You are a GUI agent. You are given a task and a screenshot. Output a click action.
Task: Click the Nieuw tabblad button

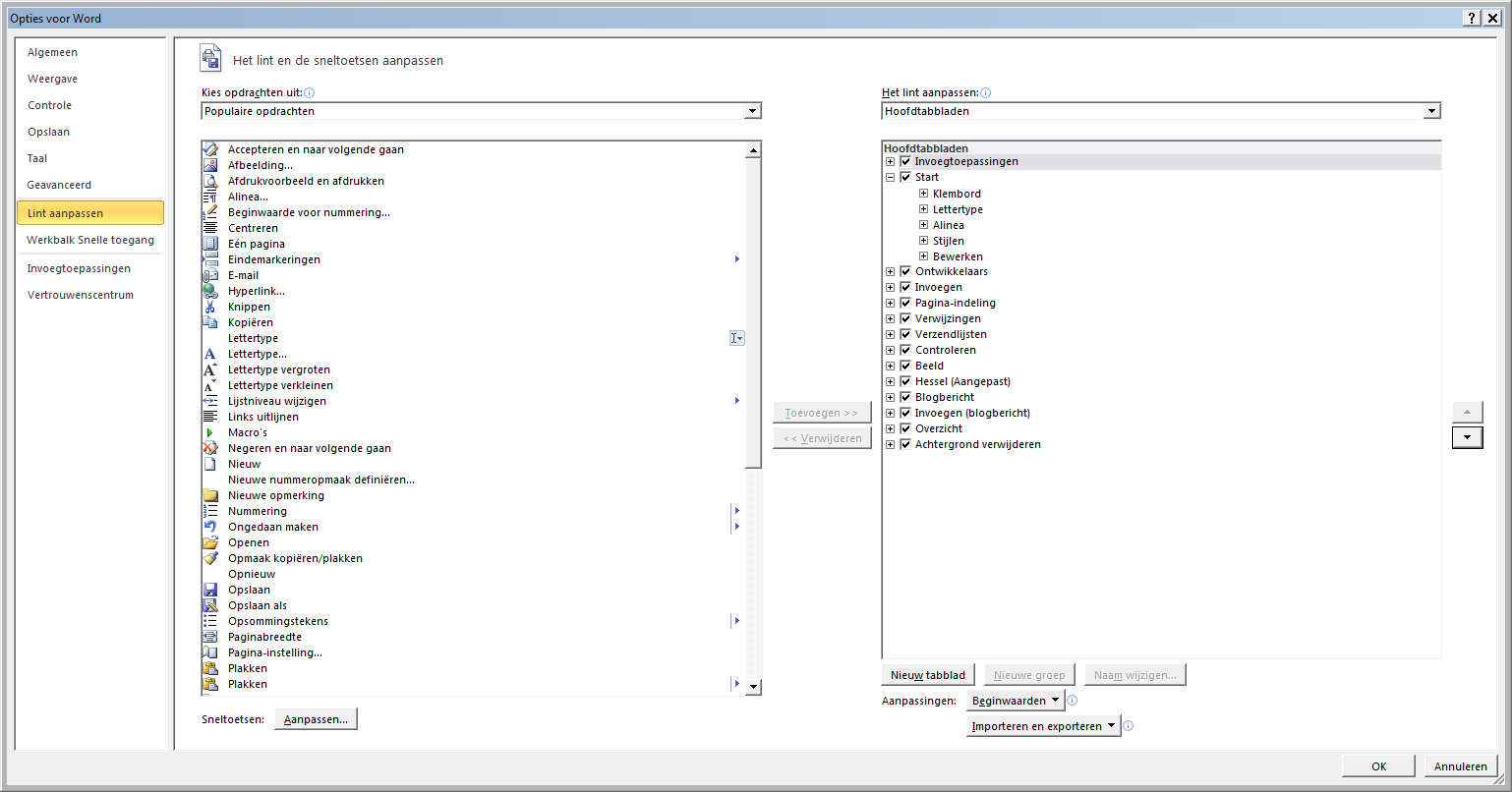[x=928, y=675]
